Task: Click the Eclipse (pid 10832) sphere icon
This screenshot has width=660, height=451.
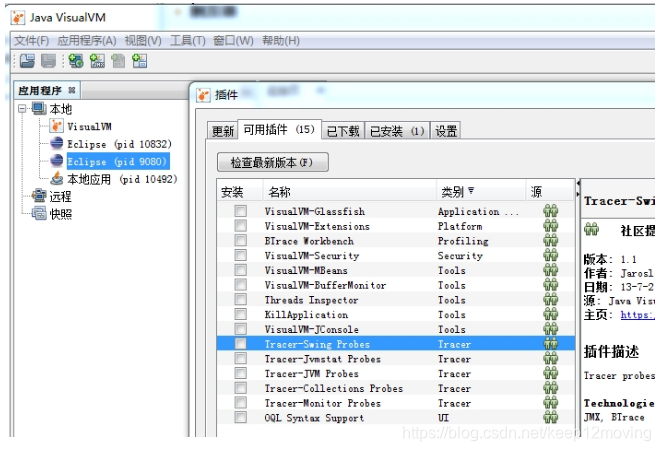Action: 56,144
